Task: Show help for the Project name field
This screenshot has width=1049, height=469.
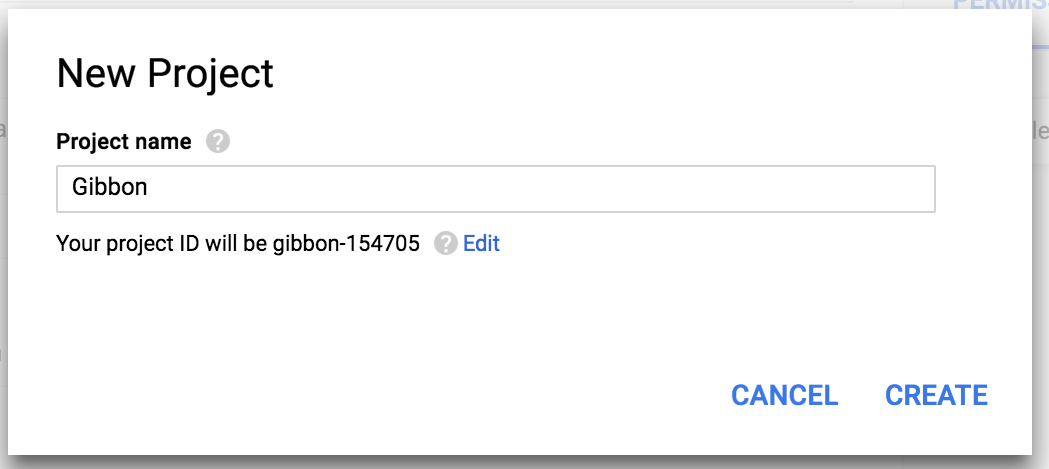Action: pyautogui.click(x=217, y=142)
